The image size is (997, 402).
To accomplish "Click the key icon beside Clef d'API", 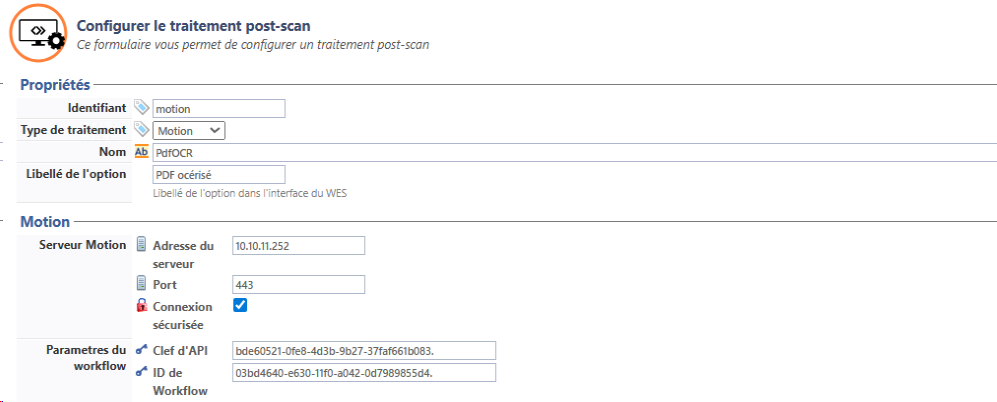I will tap(141, 350).
